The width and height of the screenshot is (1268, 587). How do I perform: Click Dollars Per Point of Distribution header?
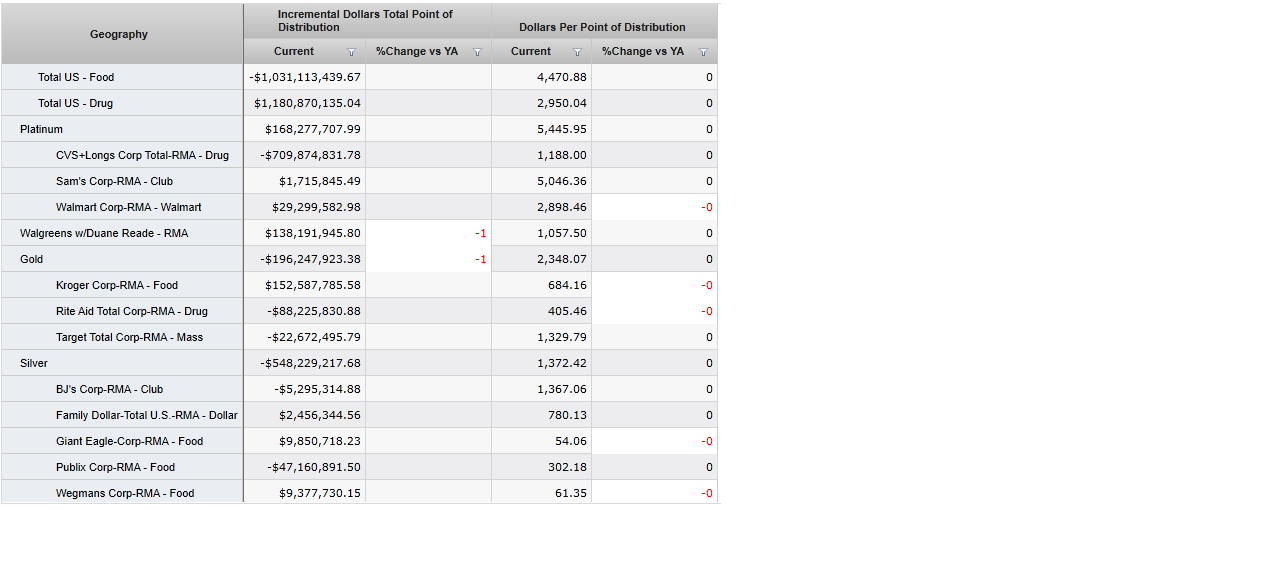tap(602, 27)
